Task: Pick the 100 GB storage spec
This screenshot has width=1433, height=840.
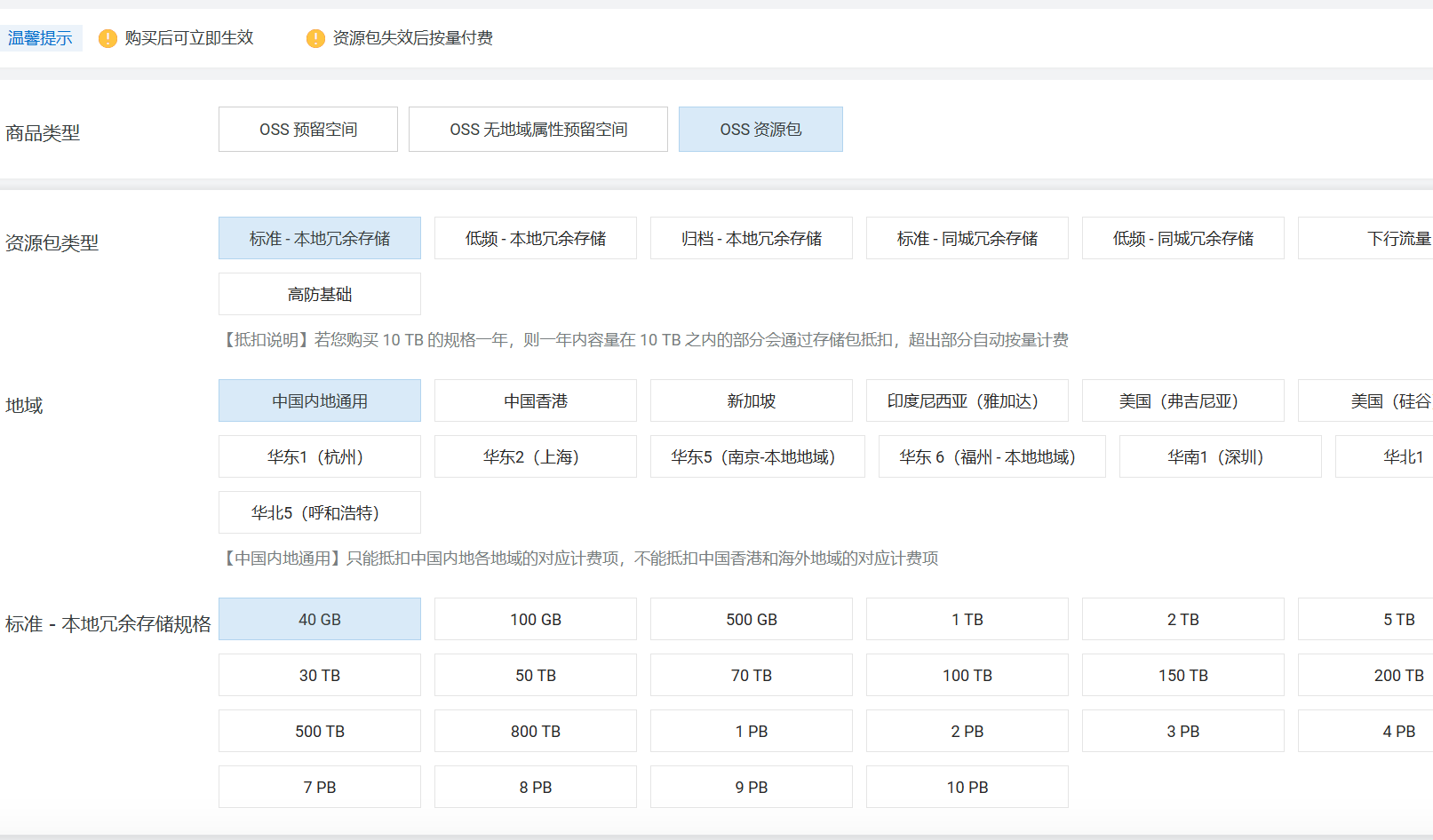Action: pyautogui.click(x=536, y=619)
